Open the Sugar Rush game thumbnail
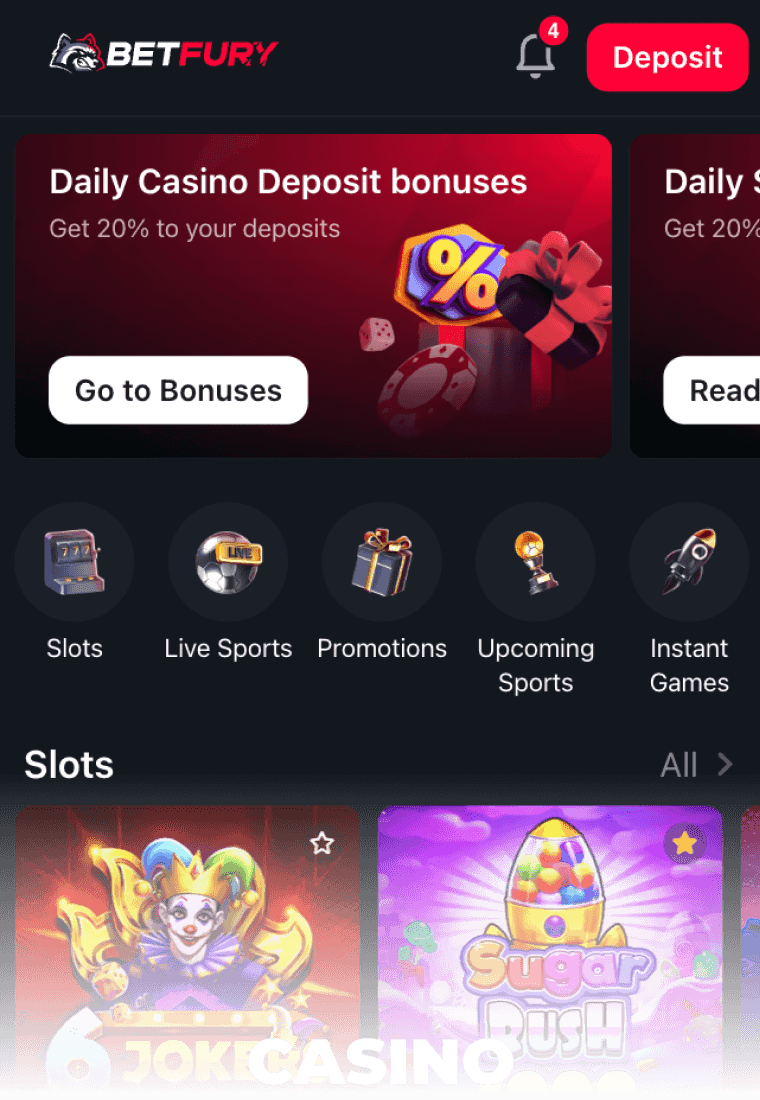The height and width of the screenshot is (1100, 760). pos(550,952)
